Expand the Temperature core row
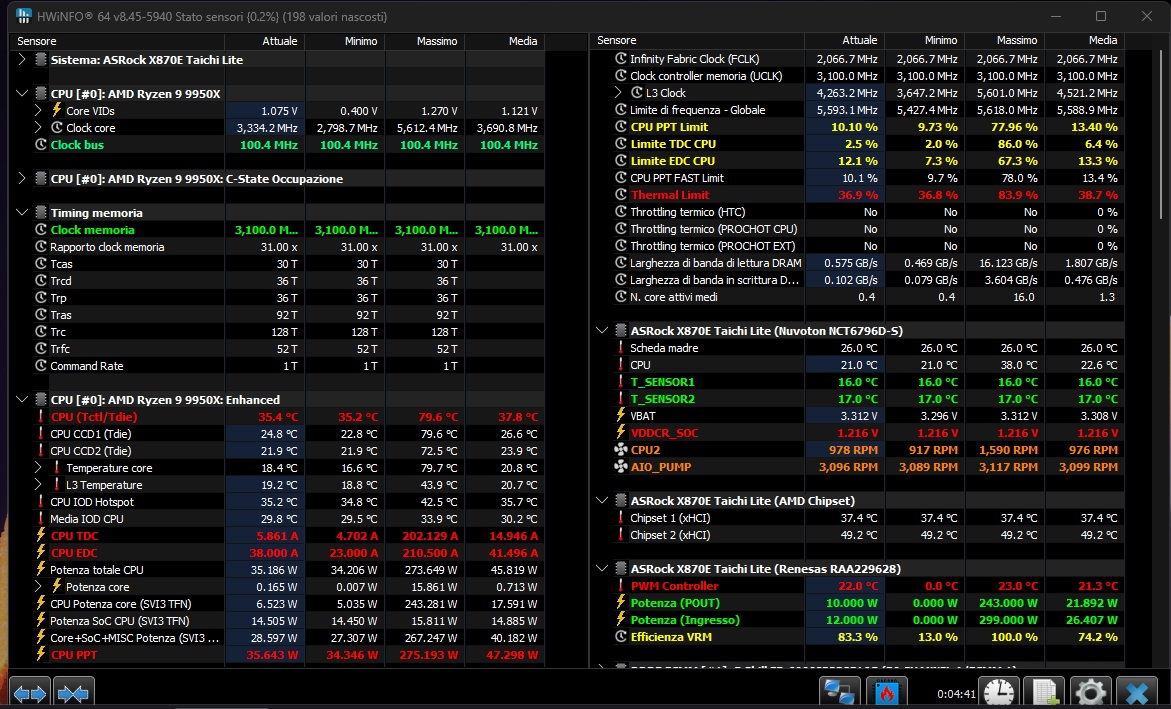 click(x=38, y=467)
